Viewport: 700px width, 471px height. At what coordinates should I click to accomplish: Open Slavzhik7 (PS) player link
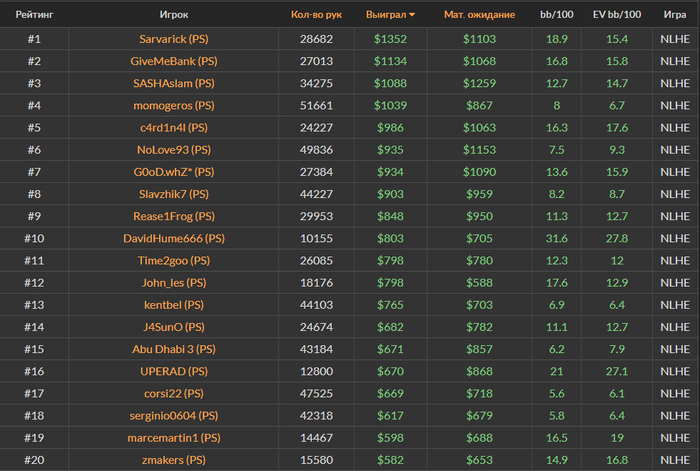pos(173,194)
